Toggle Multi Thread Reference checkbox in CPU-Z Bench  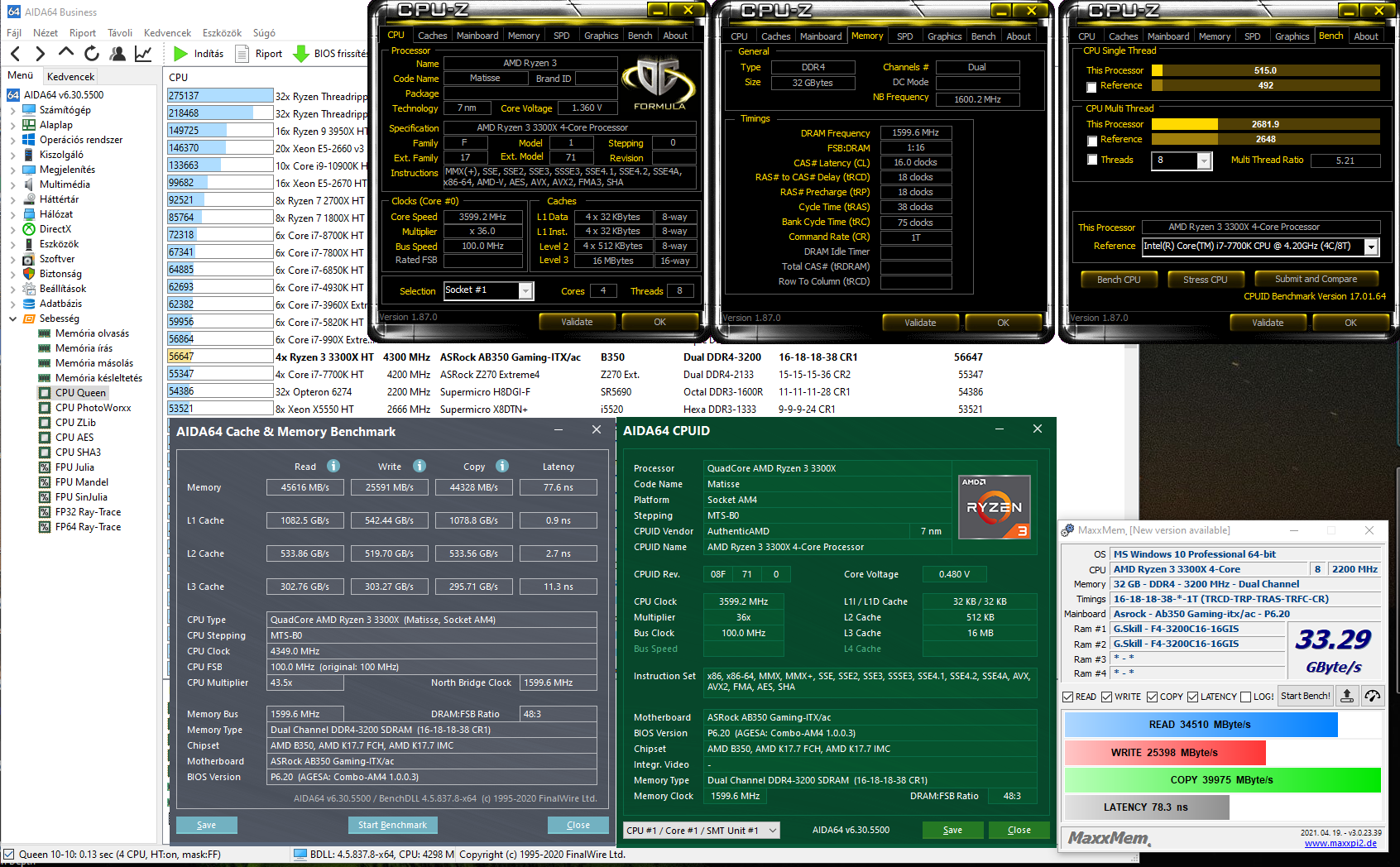pos(1092,141)
